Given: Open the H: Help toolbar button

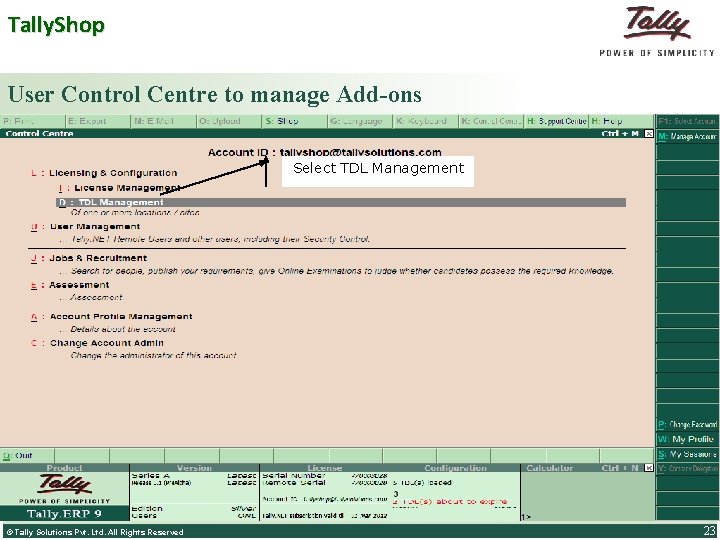Looking at the screenshot, I should pos(621,121).
